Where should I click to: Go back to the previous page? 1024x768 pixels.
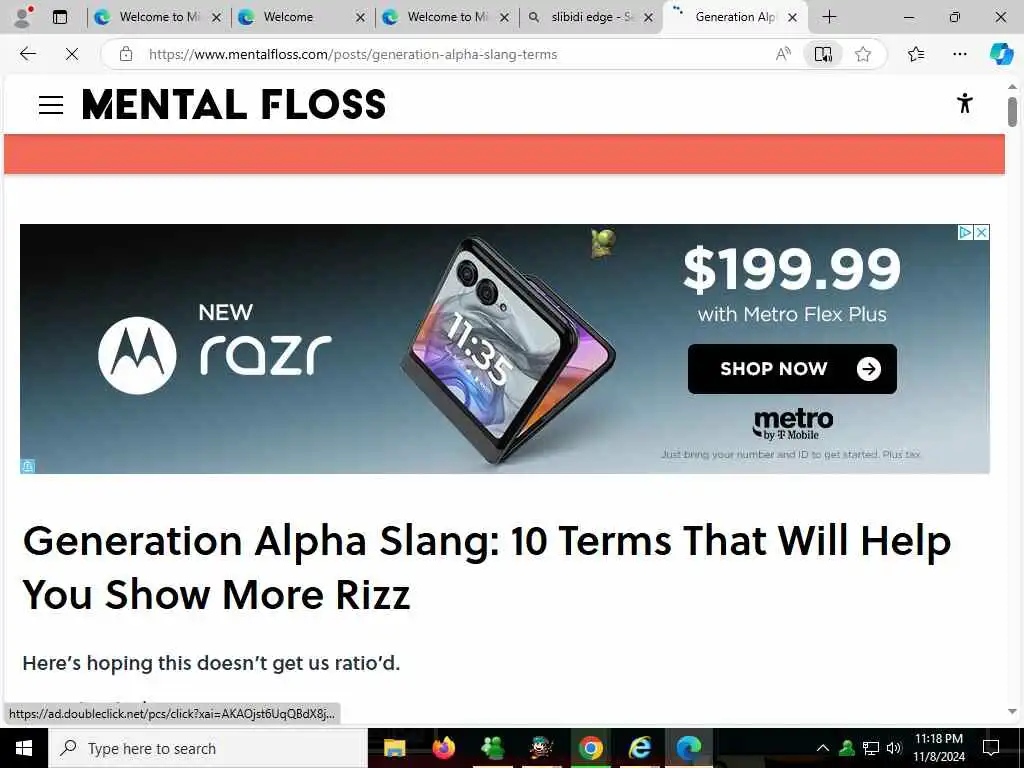(27, 54)
